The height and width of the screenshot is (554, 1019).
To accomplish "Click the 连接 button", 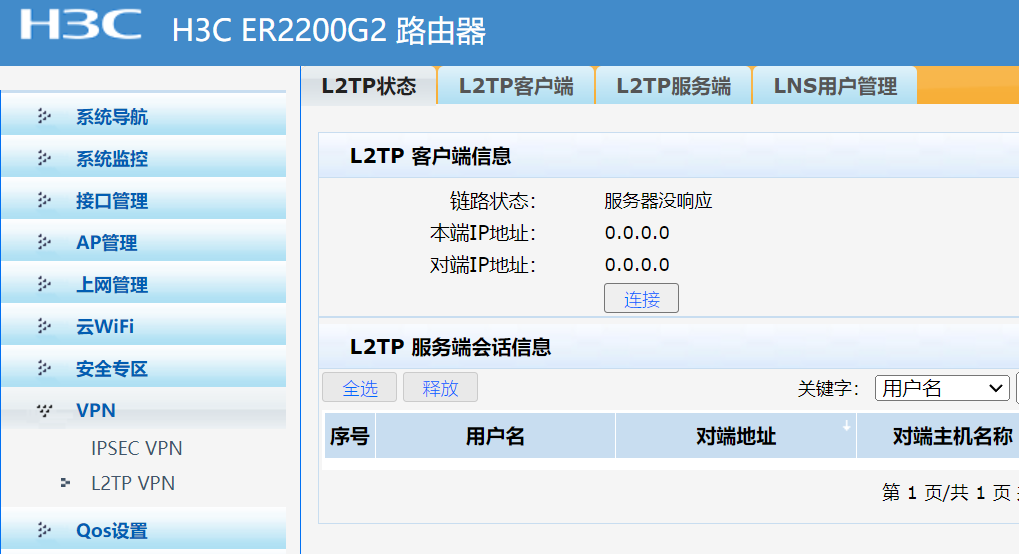I will click(641, 298).
